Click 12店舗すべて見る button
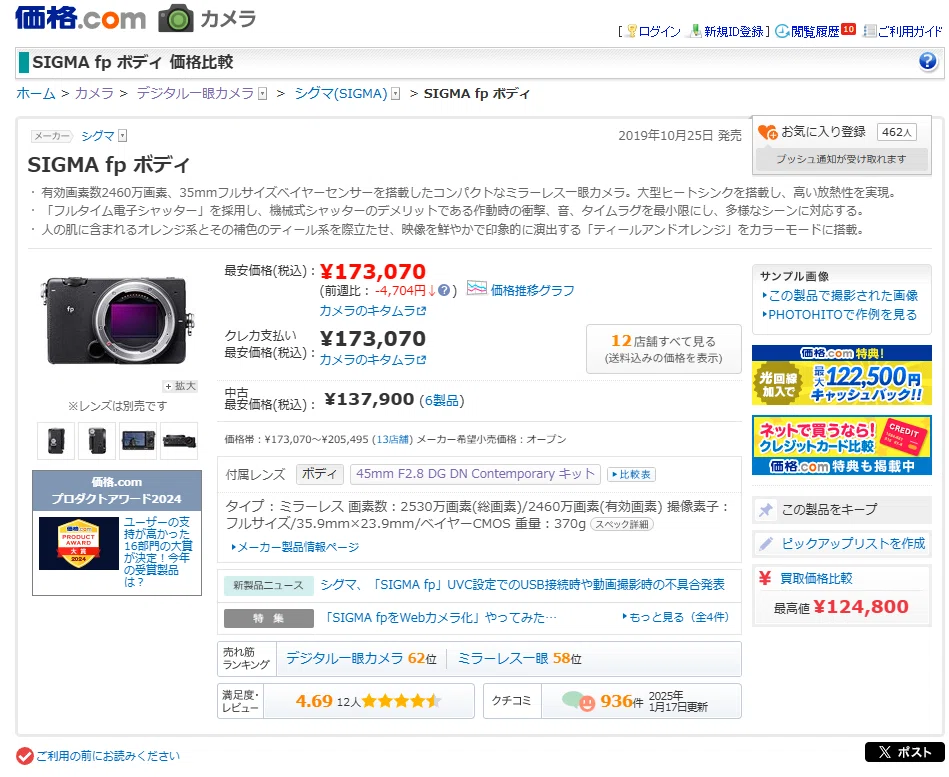The width and height of the screenshot is (949, 777). coord(663,349)
